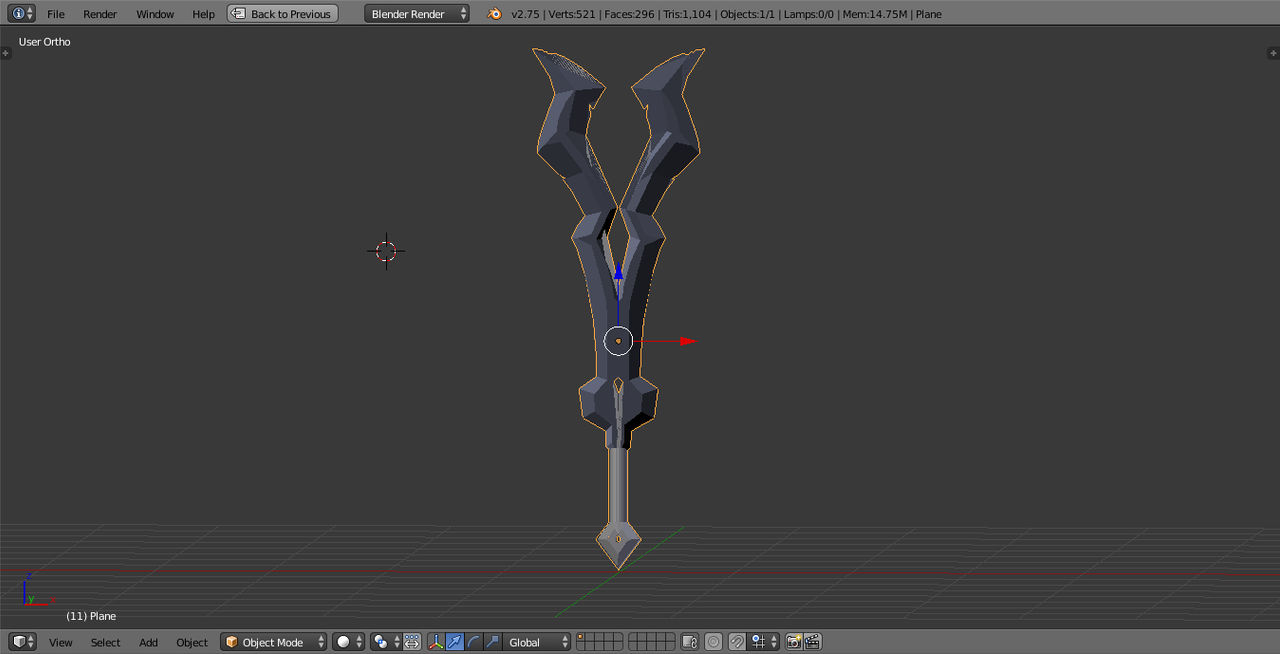Viewport: 1280px width, 654px height.
Task: Open the Object Mode dropdown
Action: 274,642
